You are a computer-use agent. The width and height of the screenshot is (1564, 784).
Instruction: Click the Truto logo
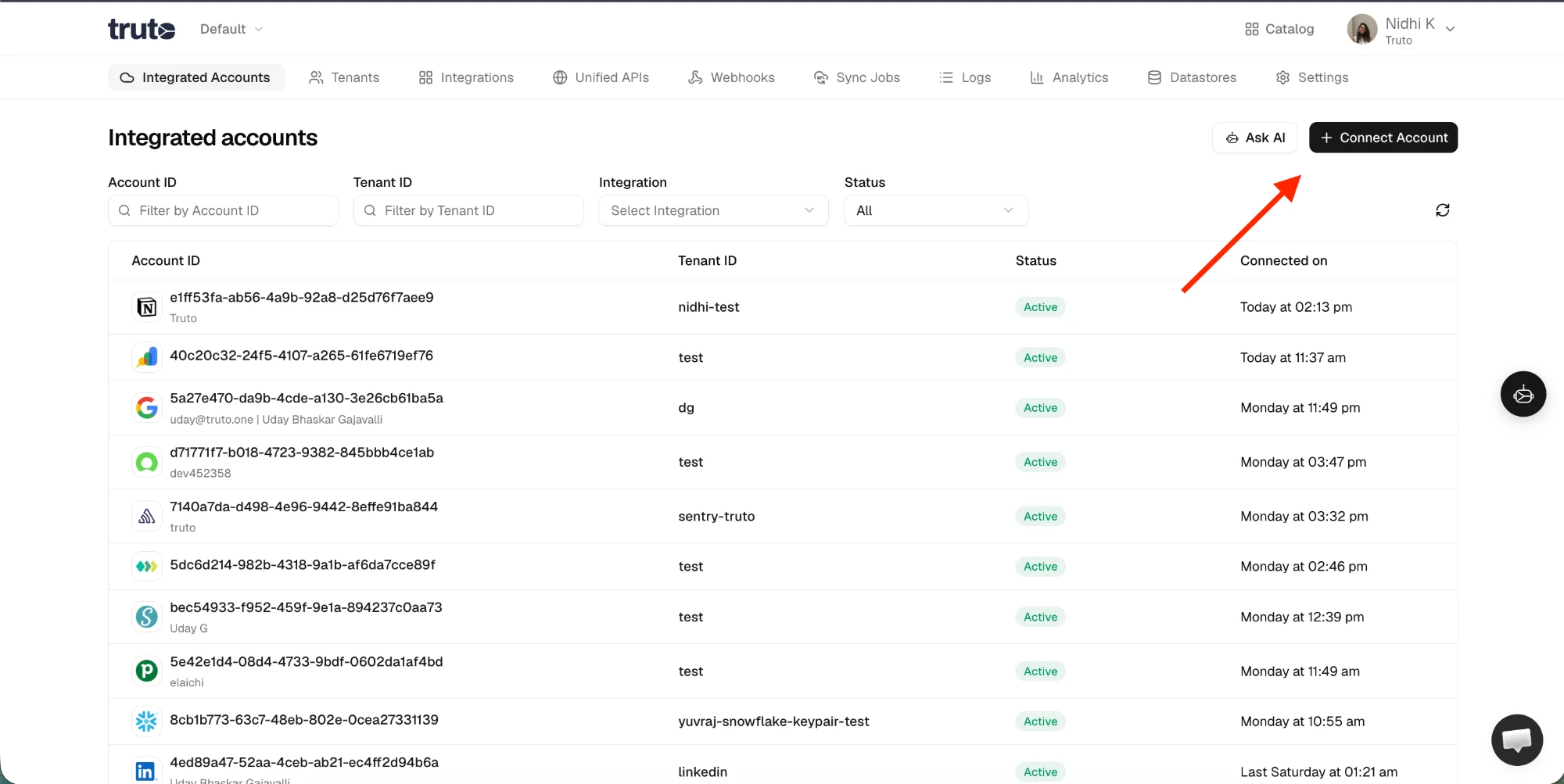142,29
